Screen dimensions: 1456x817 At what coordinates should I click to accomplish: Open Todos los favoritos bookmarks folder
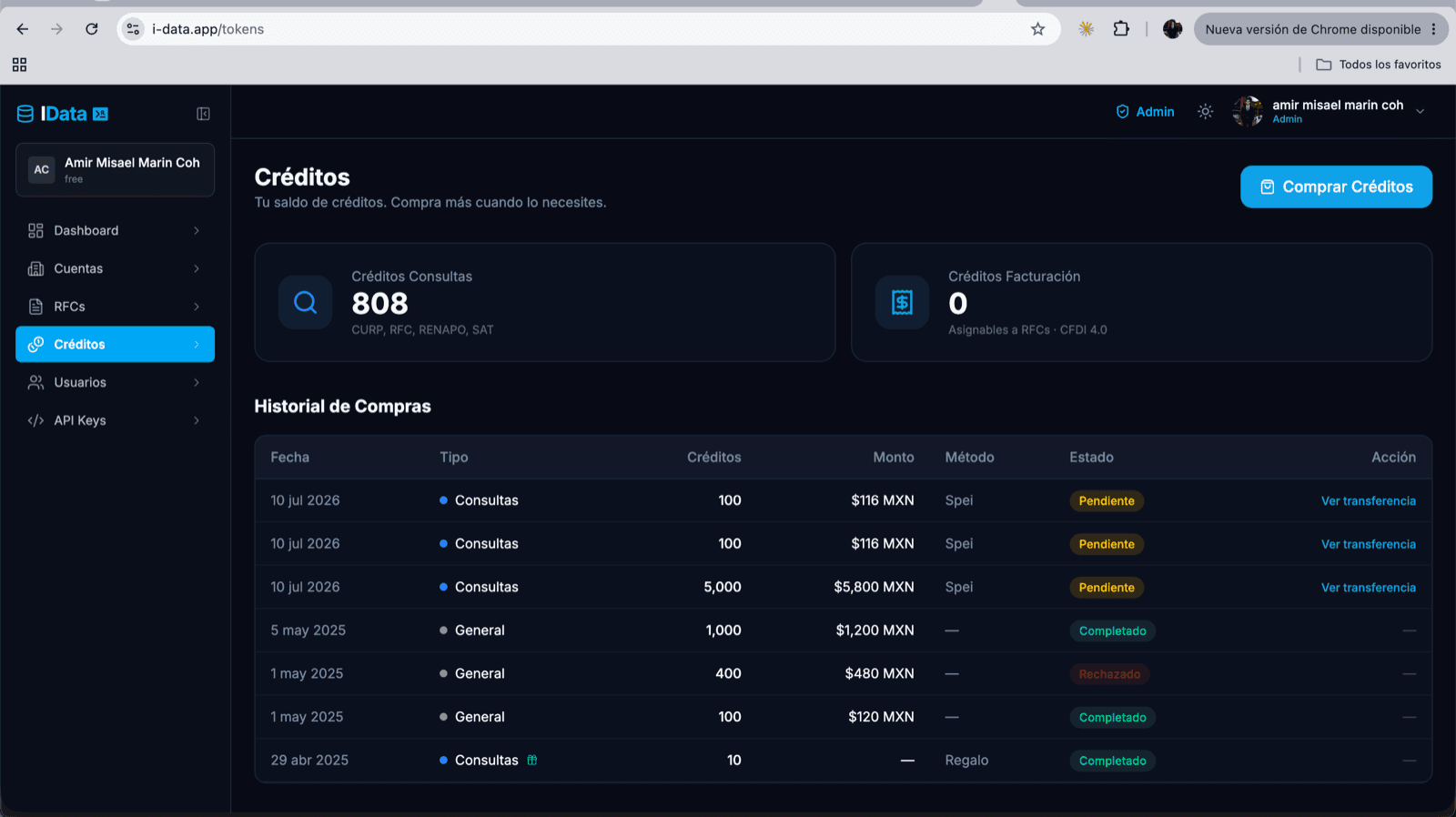point(1379,65)
